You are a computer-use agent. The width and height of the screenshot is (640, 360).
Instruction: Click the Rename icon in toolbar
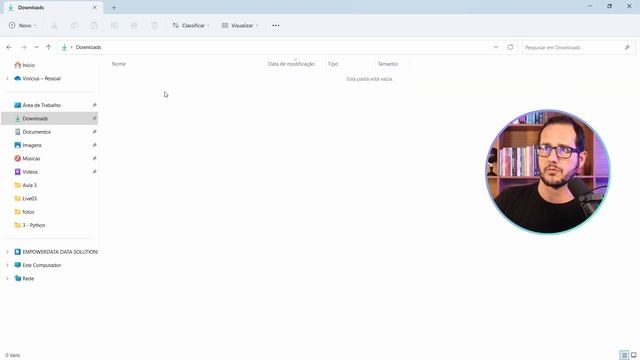pyautogui.click(x=114, y=25)
